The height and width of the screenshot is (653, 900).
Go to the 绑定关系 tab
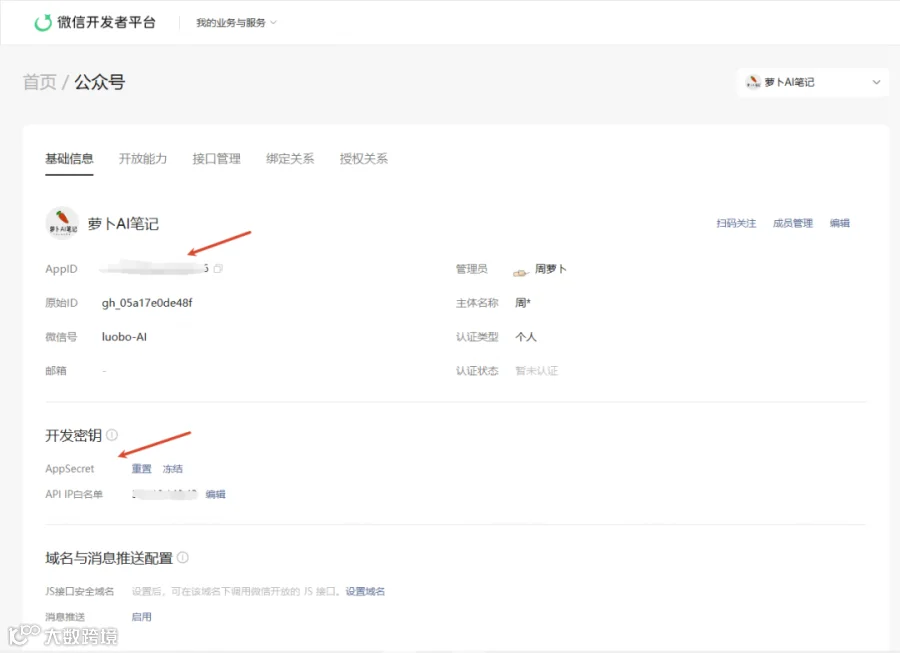click(290, 158)
